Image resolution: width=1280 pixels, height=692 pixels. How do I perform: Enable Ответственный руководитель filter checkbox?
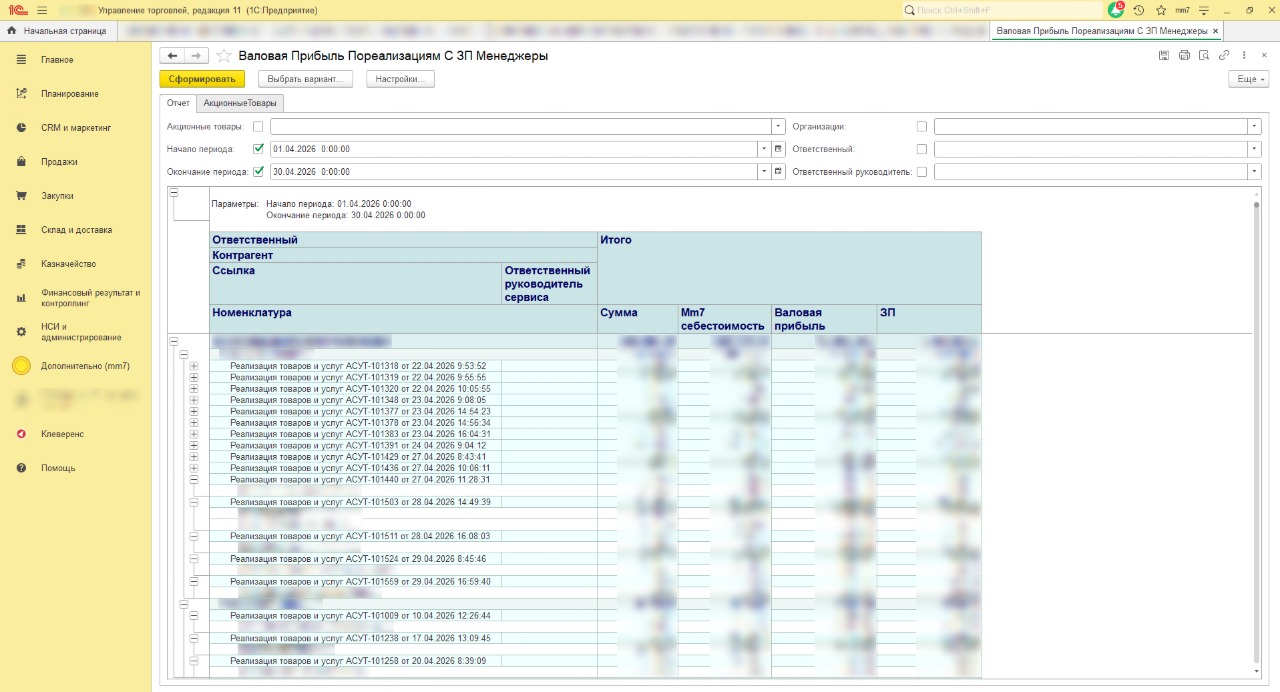coord(921,172)
